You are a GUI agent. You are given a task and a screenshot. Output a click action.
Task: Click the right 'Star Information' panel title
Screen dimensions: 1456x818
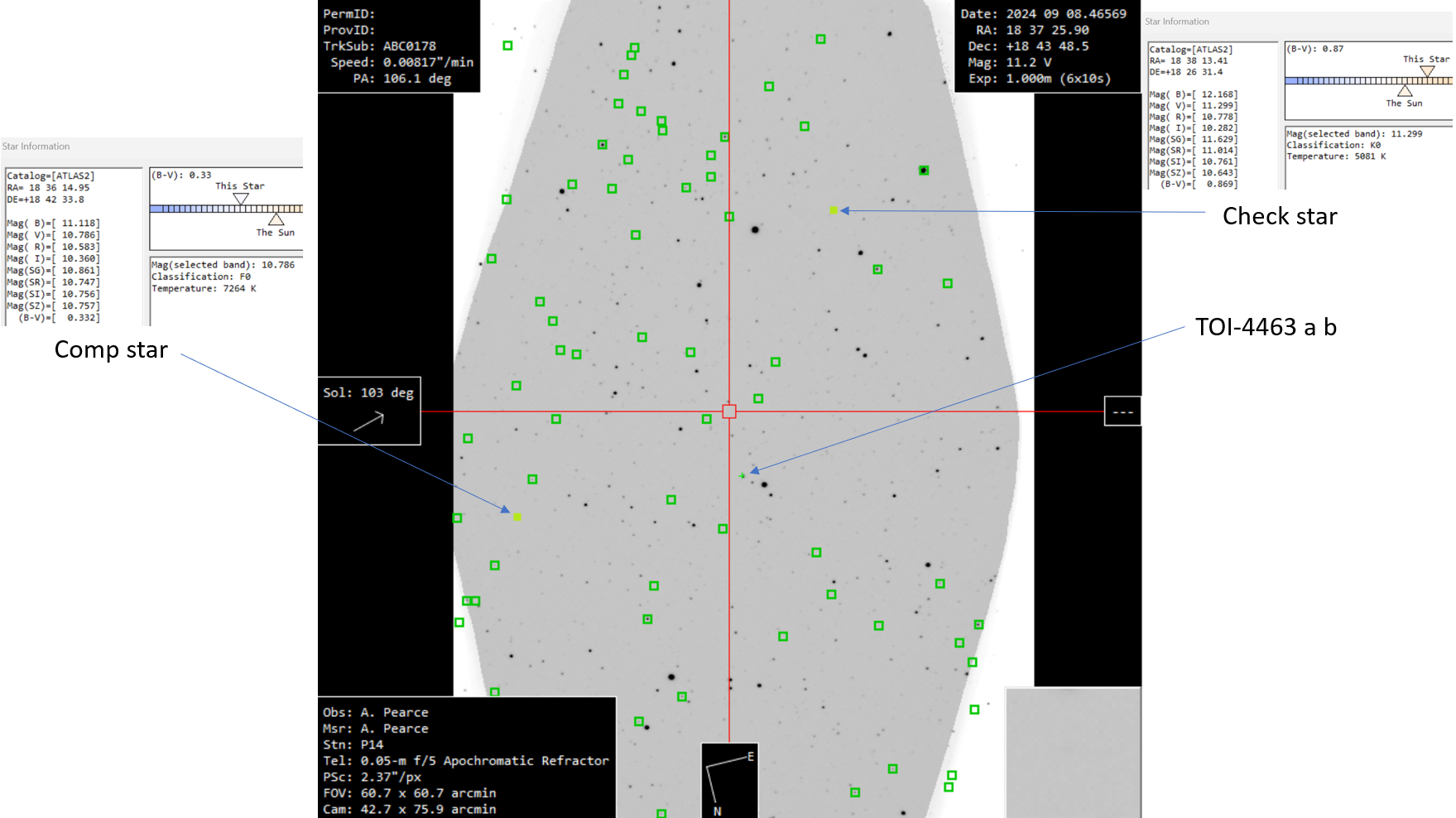[1176, 22]
